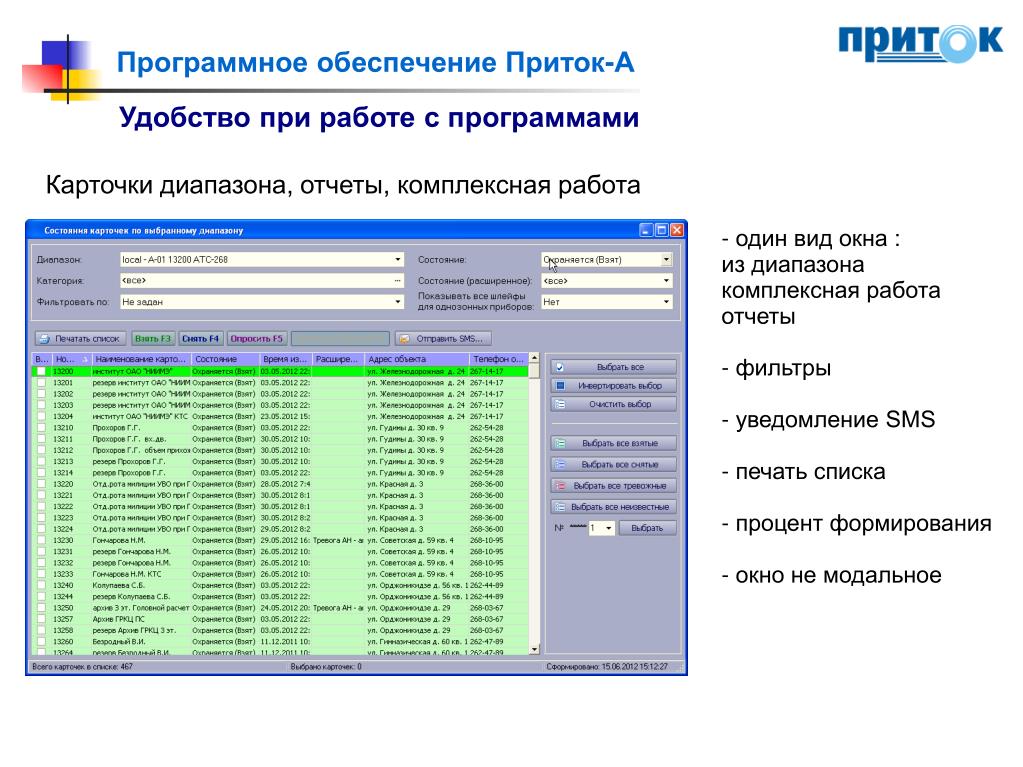Select row институт ОАО "НИИМЭ" КТС

click(281, 416)
